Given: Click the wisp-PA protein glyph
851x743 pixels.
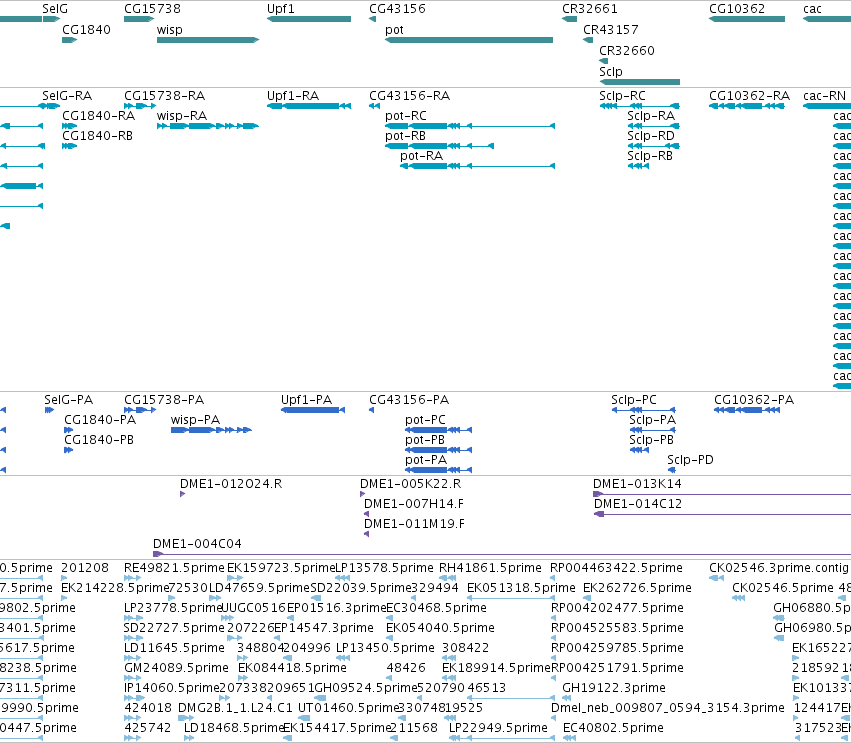Looking at the screenshot, I should click(x=212, y=430).
